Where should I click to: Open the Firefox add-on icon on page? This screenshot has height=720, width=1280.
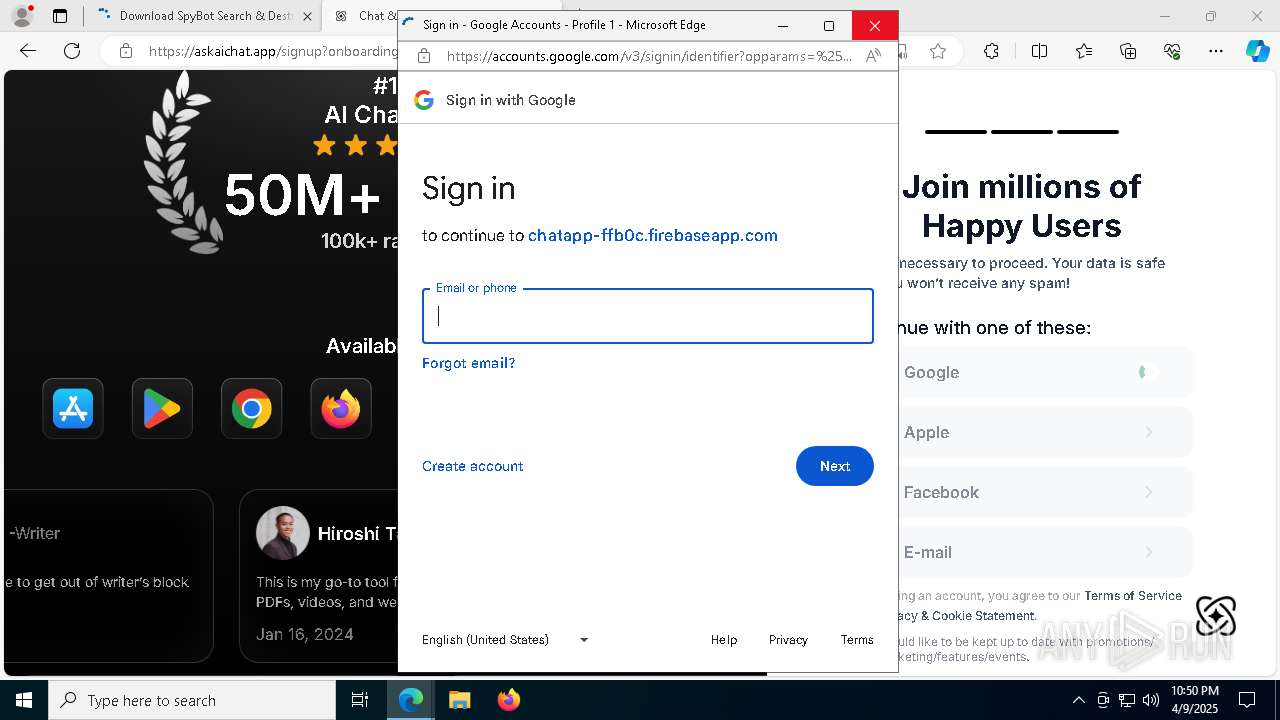click(341, 409)
